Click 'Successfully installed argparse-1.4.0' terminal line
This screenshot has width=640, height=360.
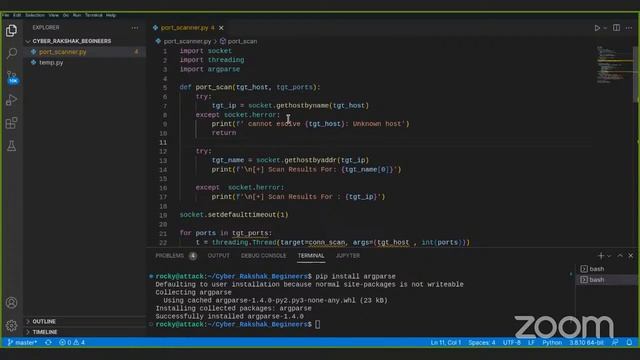(x=229, y=316)
